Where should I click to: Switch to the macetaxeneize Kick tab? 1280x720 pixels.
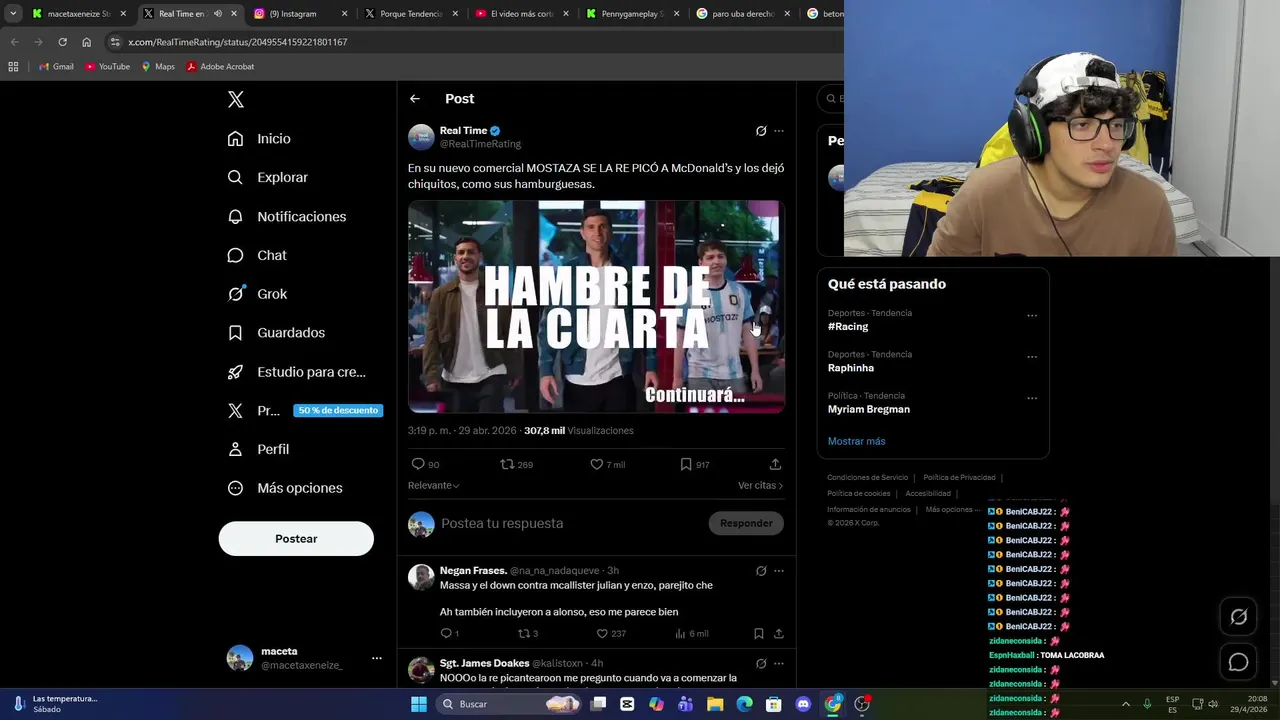pos(80,14)
